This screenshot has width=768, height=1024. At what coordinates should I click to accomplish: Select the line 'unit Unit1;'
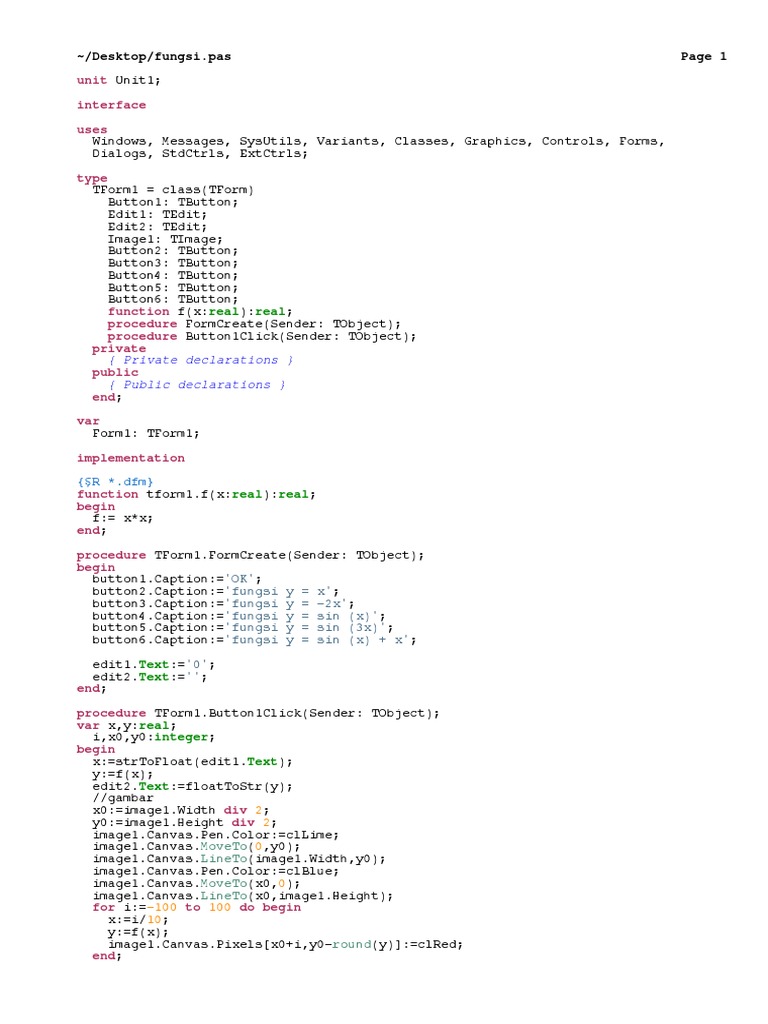click(x=118, y=80)
